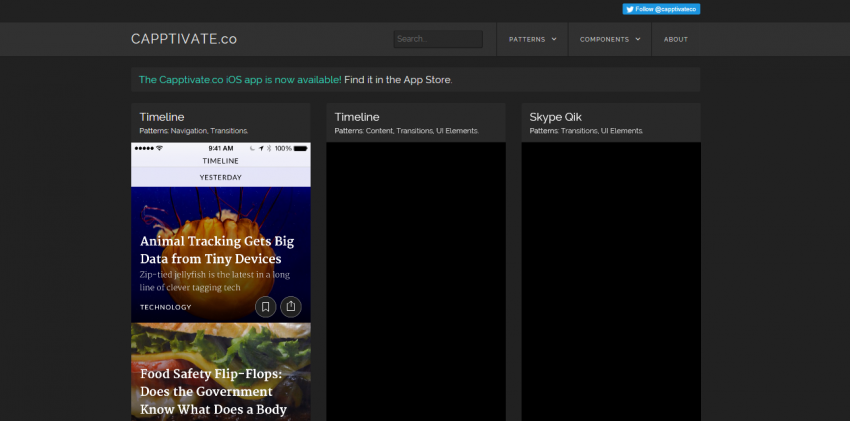Tap the bookmark icon on jellyfish article
The image size is (850, 421).
(266, 307)
